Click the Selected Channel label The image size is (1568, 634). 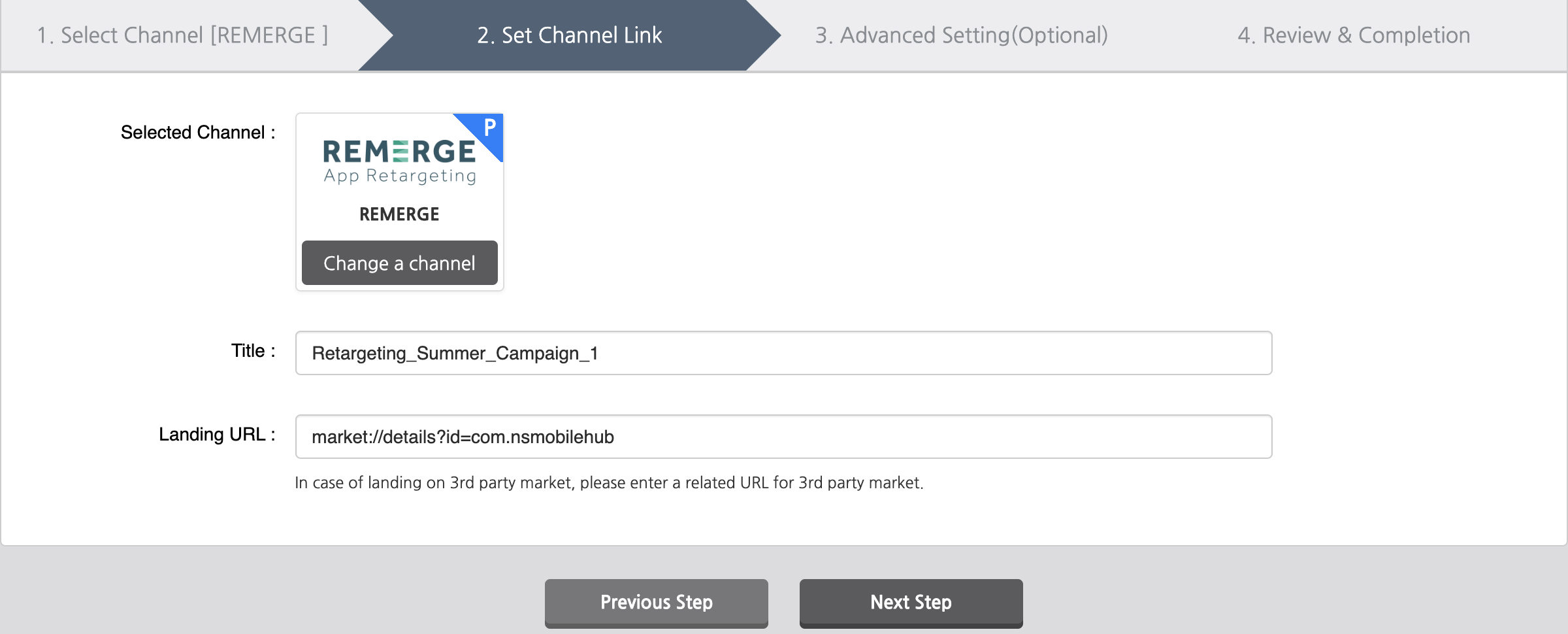point(198,131)
